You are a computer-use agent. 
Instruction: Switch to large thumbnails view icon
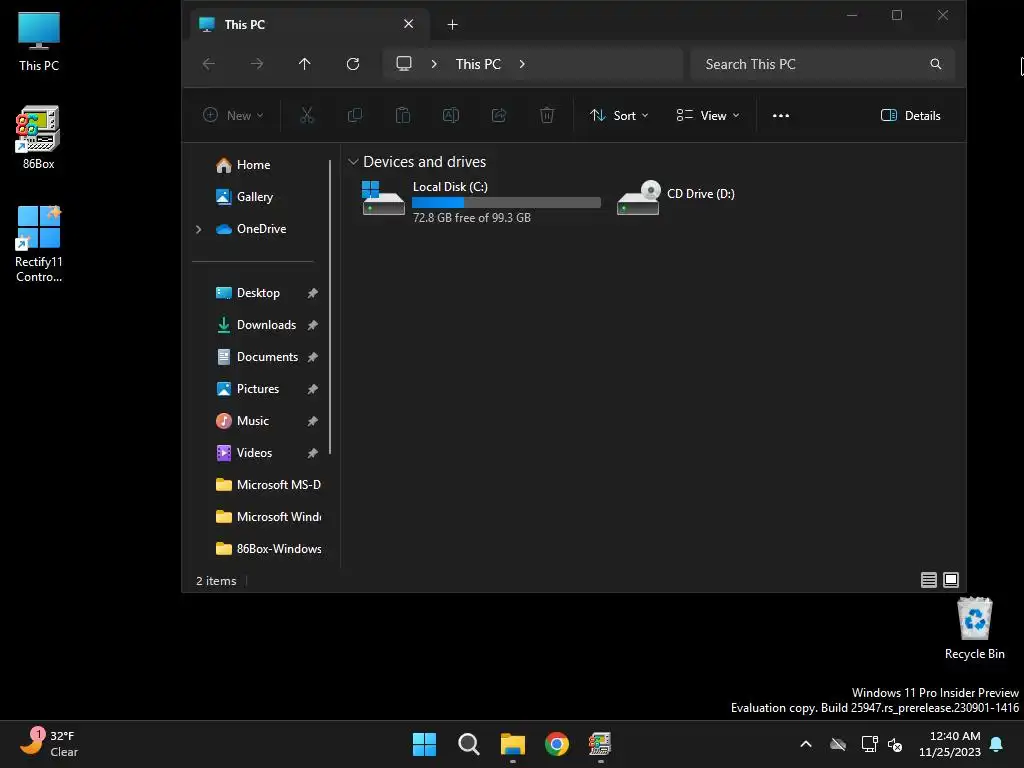click(952, 580)
